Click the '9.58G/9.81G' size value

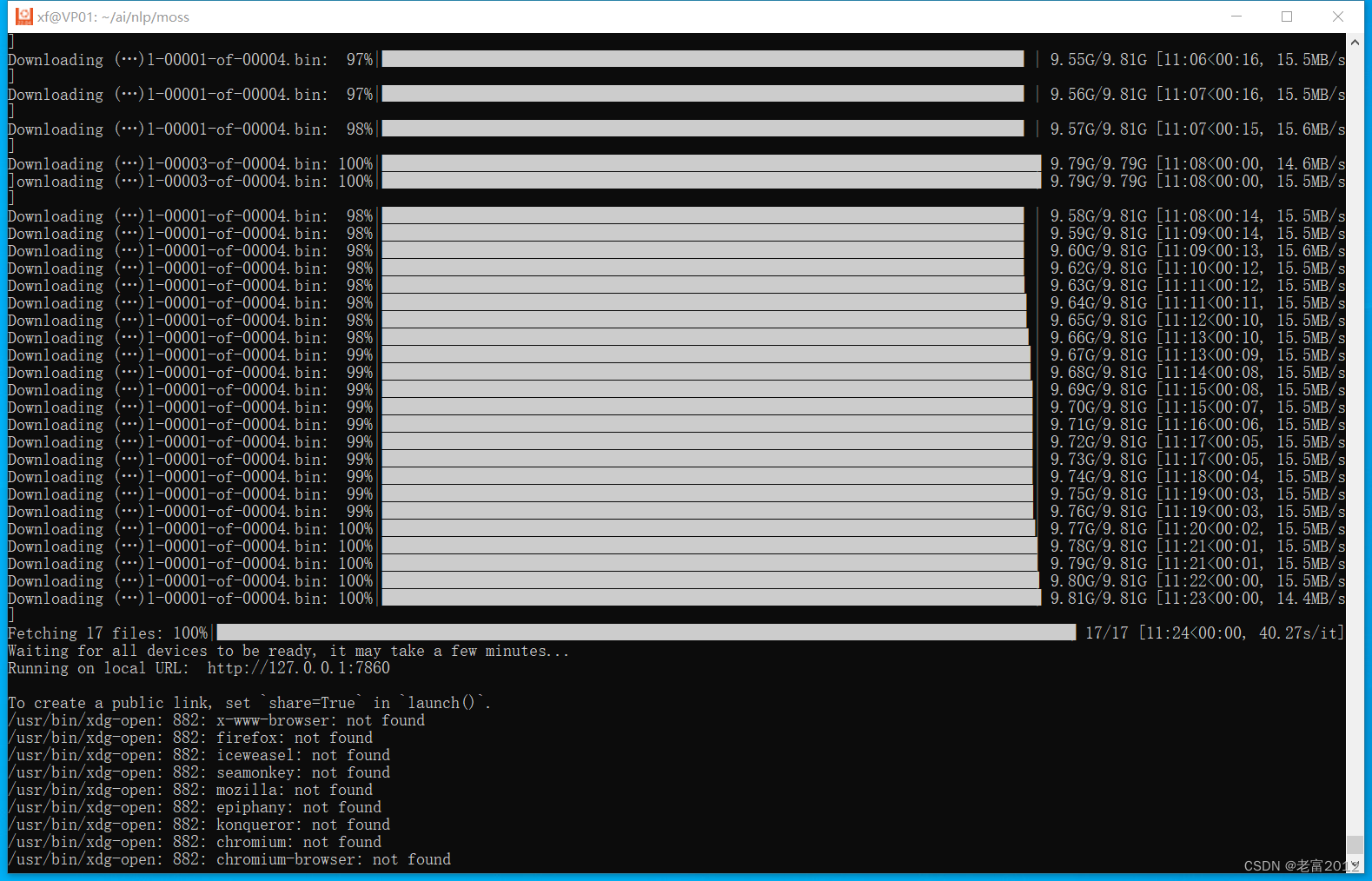pyautogui.click(x=1098, y=216)
